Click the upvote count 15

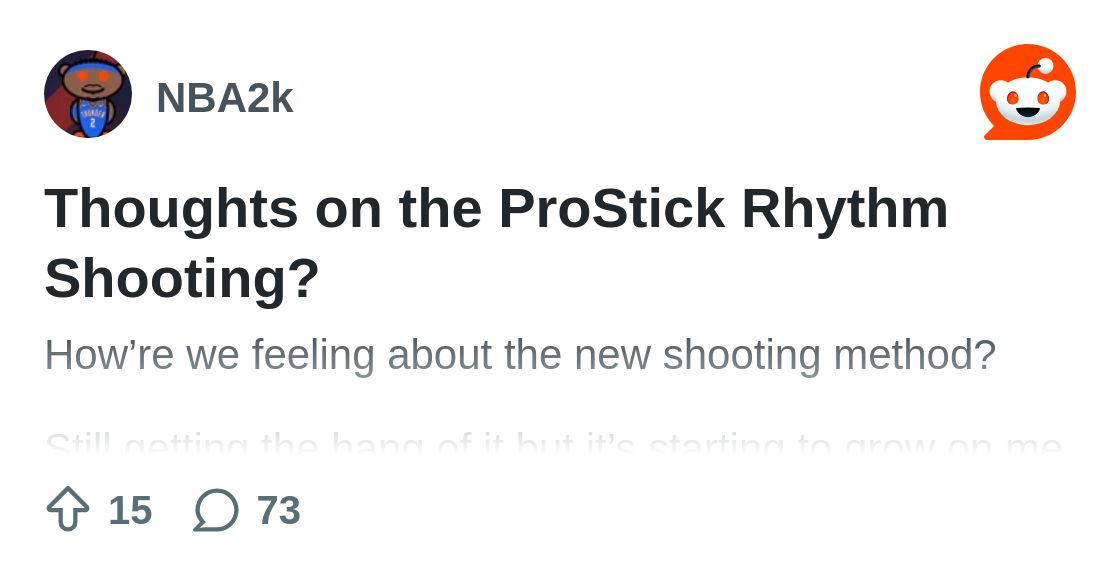click(x=130, y=510)
